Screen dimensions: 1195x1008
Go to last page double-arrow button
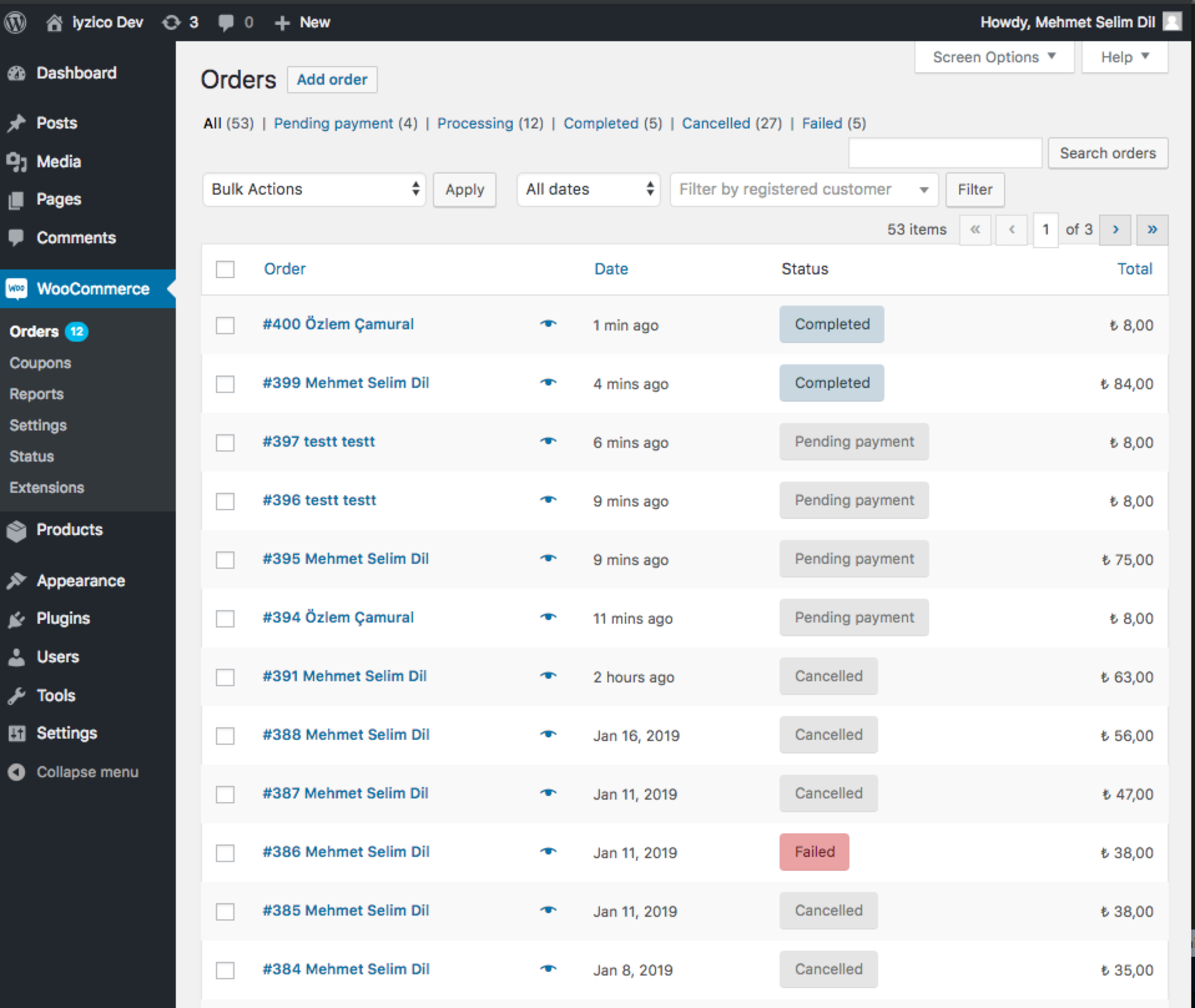tap(1151, 230)
